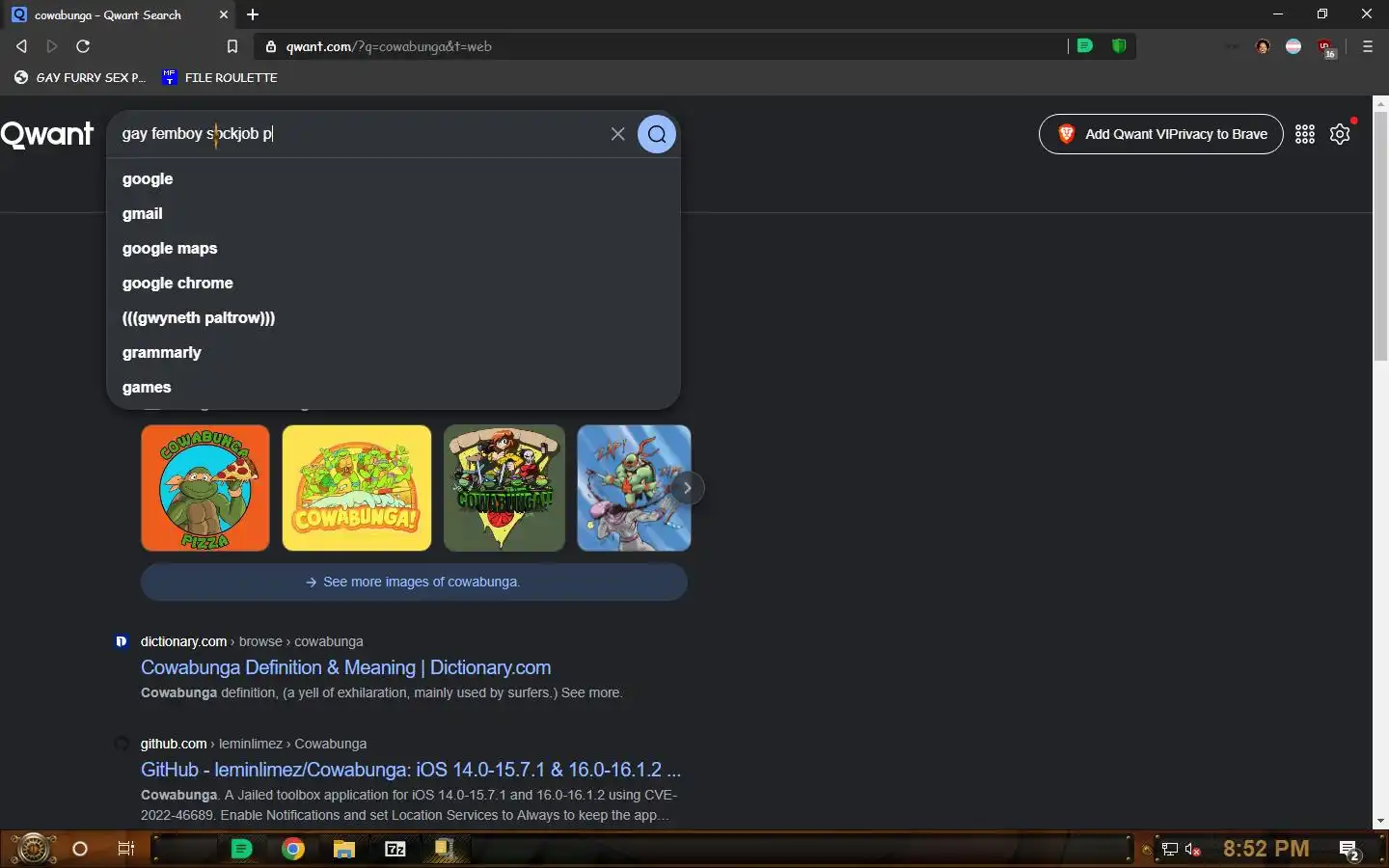The image size is (1389, 868).
Task: Choose the 'google maps' suggestion
Action: (394, 248)
